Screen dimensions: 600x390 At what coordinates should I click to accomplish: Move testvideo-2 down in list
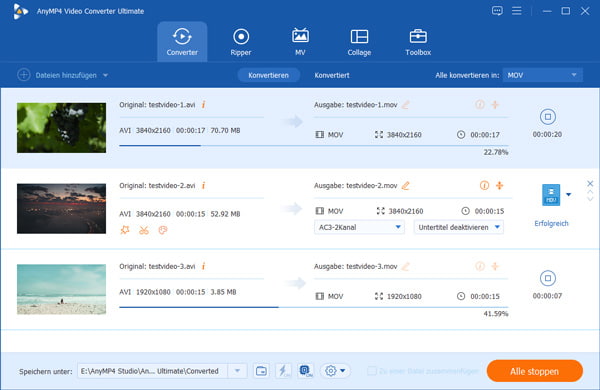point(590,199)
